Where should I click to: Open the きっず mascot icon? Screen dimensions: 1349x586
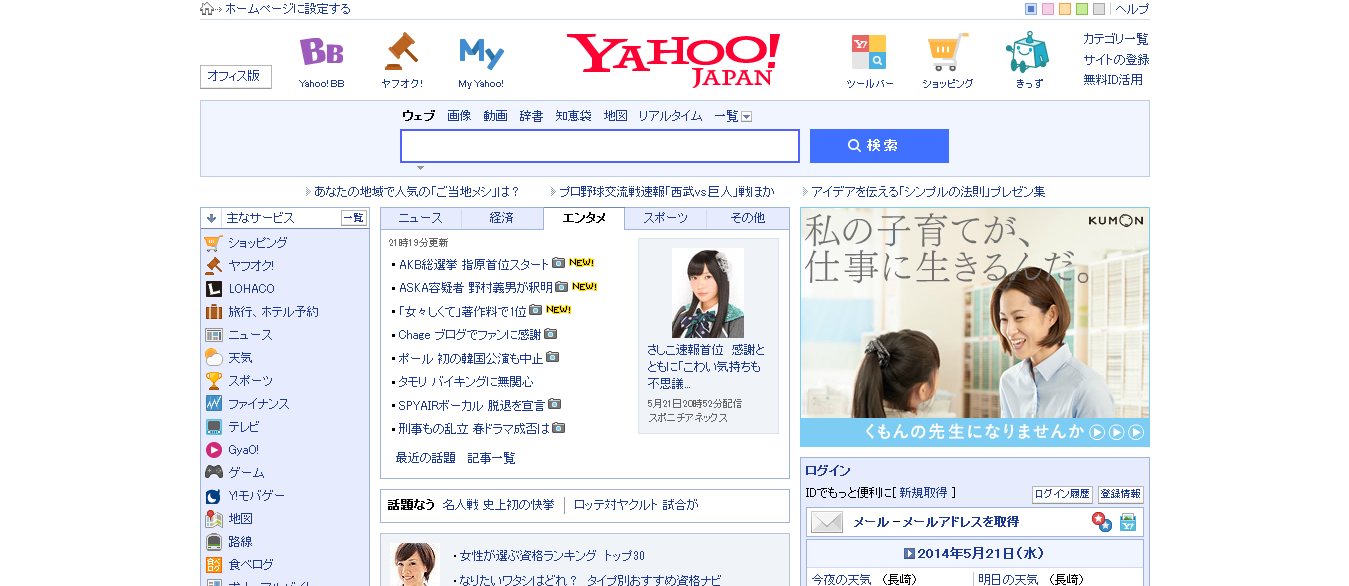click(x=1027, y=52)
